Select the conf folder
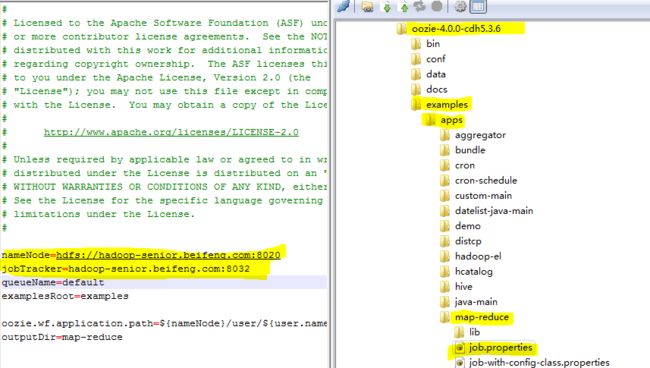The width and height of the screenshot is (650, 368). click(436, 59)
